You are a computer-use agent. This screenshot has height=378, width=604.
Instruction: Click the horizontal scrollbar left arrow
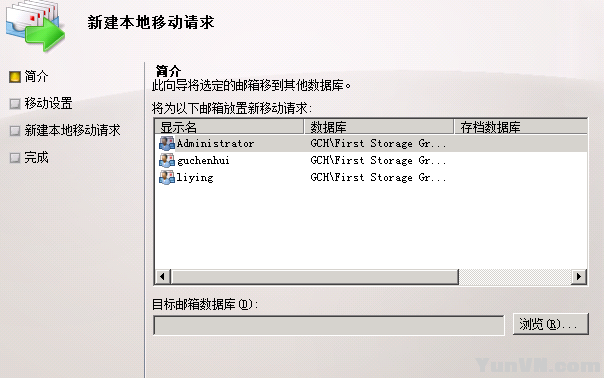tap(163, 277)
